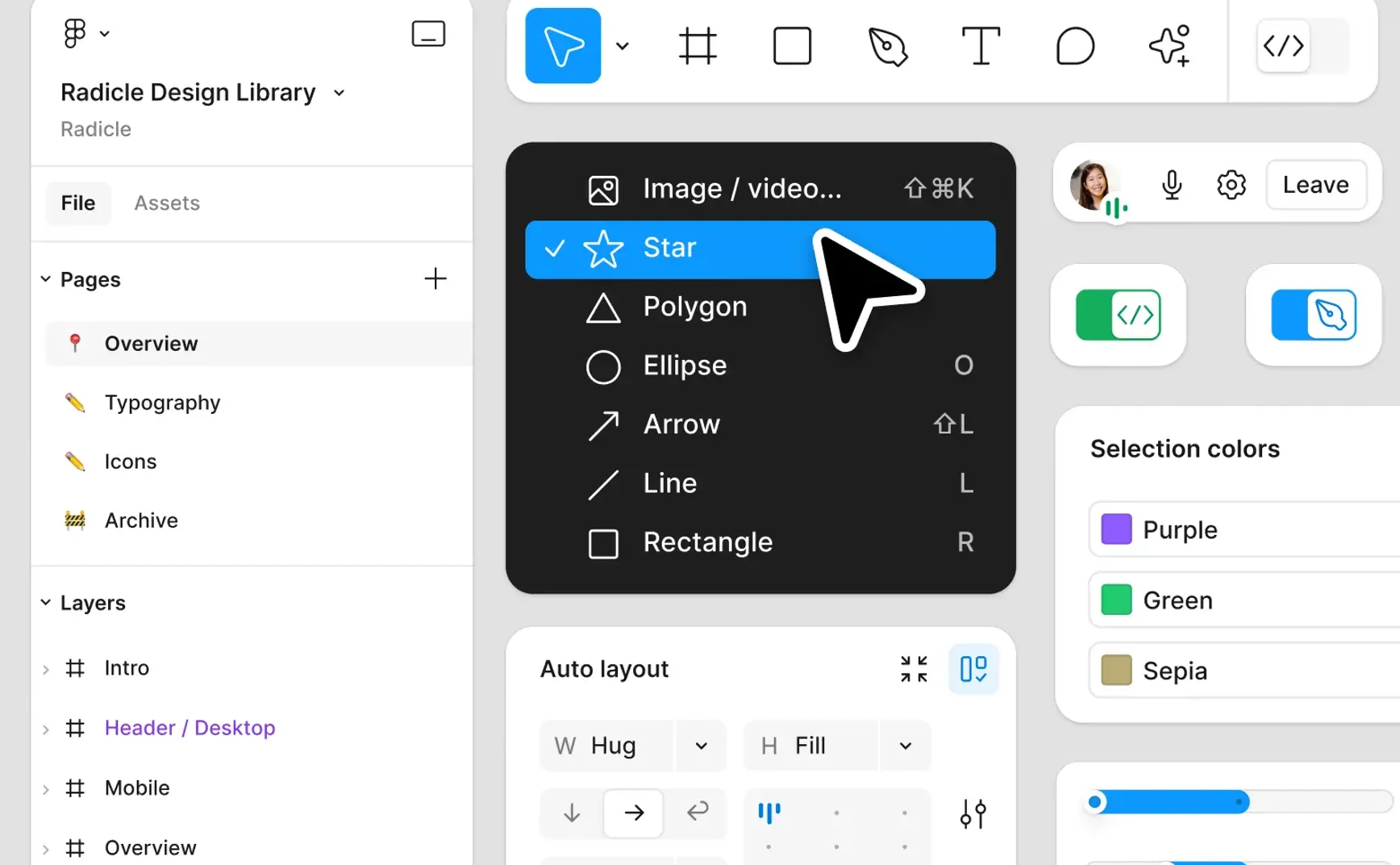This screenshot has width=1400, height=865.
Task: Select the Pen tool in toolbar
Action: point(887,46)
